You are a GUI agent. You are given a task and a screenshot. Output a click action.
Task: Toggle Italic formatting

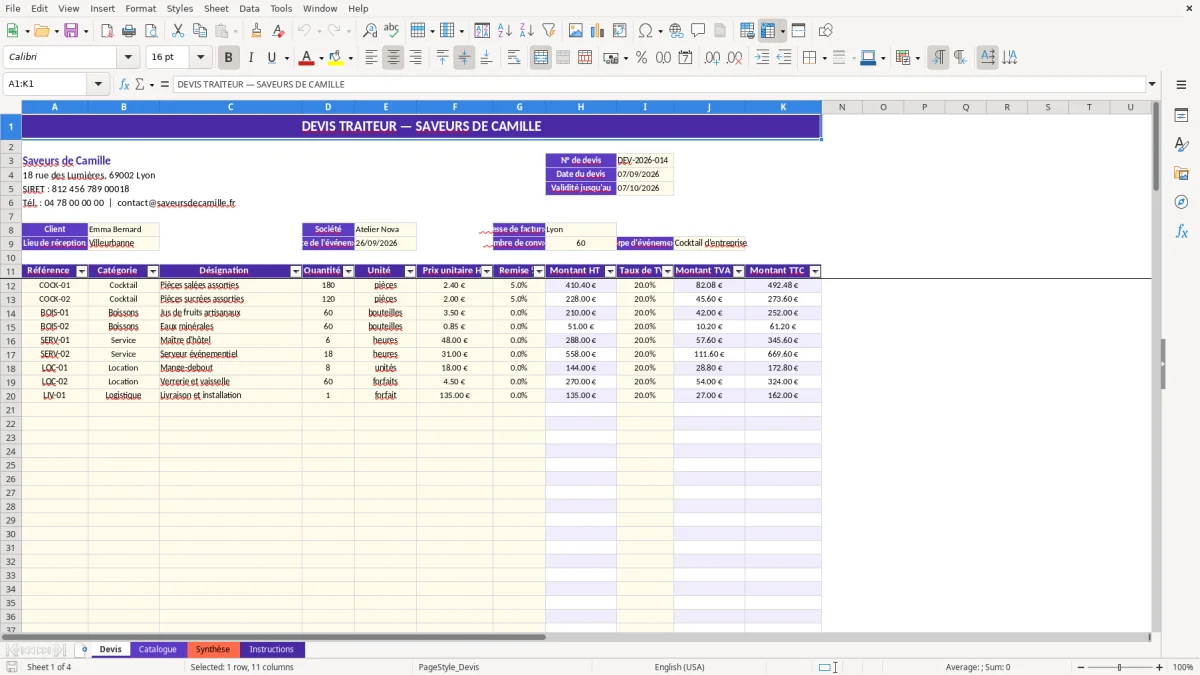pos(250,57)
